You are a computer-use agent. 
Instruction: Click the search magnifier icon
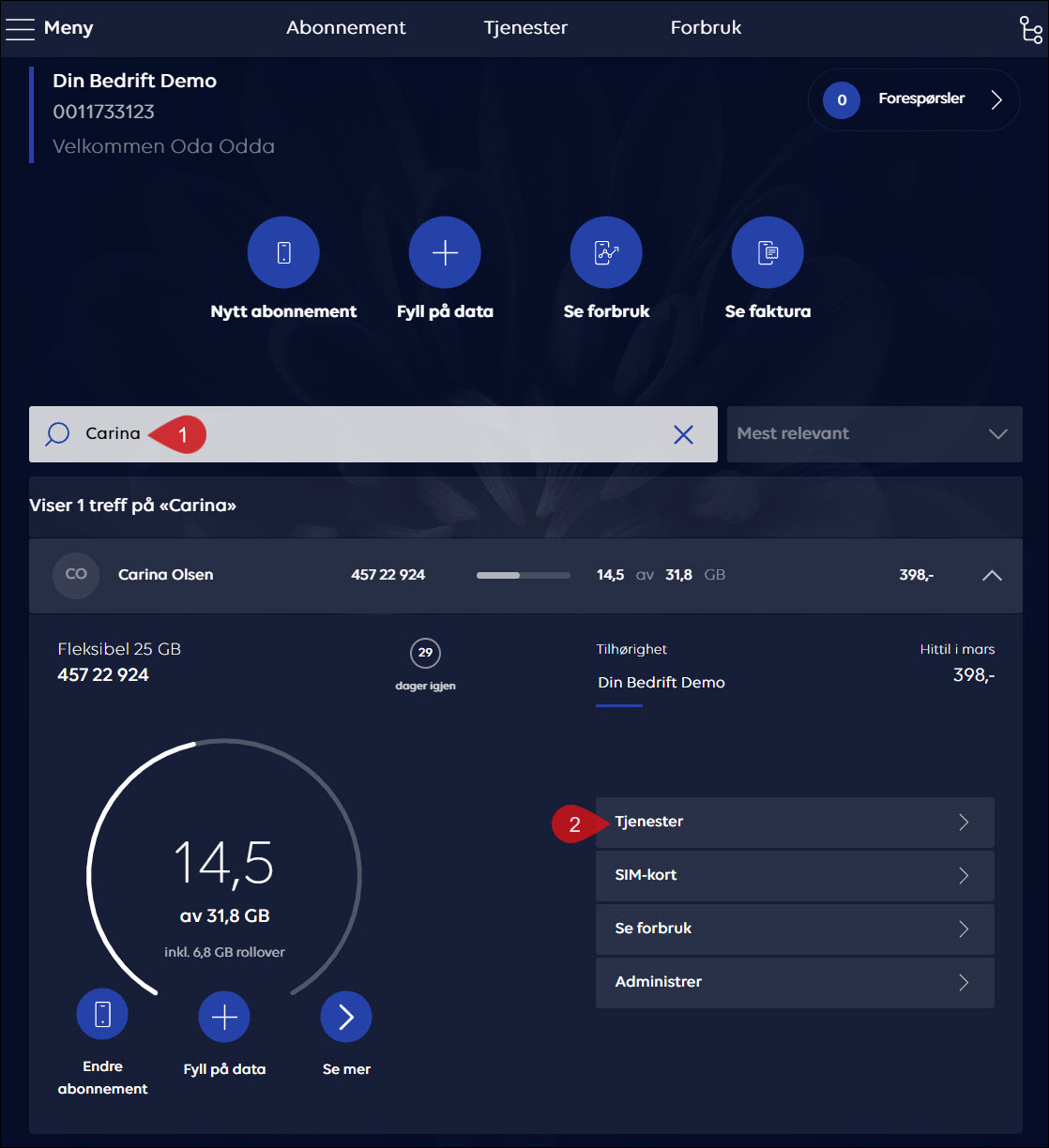[x=57, y=434]
